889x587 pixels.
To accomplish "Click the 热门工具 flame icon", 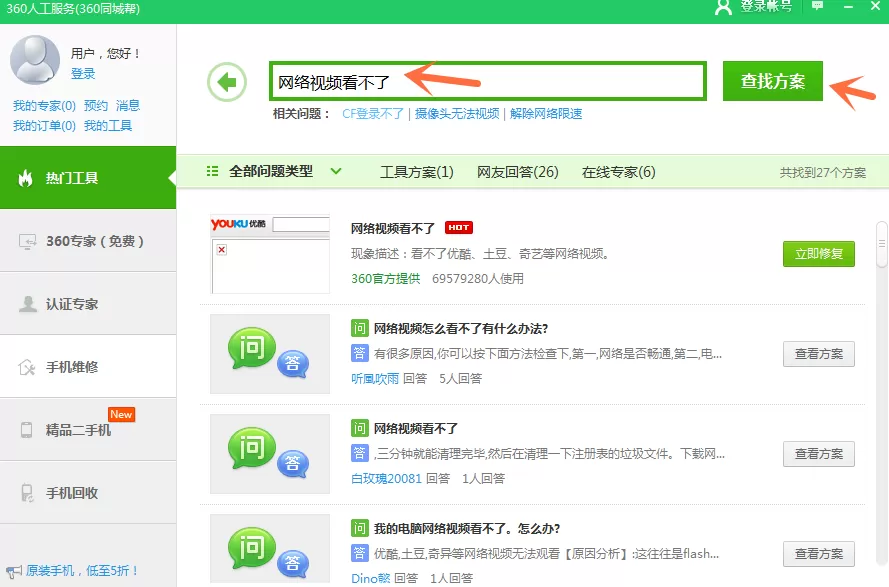I will point(26,178).
